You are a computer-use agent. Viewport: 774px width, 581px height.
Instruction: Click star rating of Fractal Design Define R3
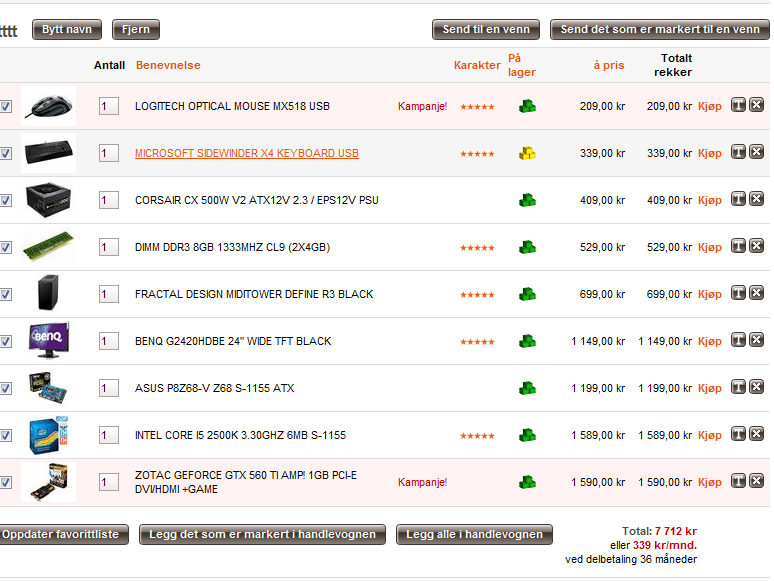[x=477, y=295]
